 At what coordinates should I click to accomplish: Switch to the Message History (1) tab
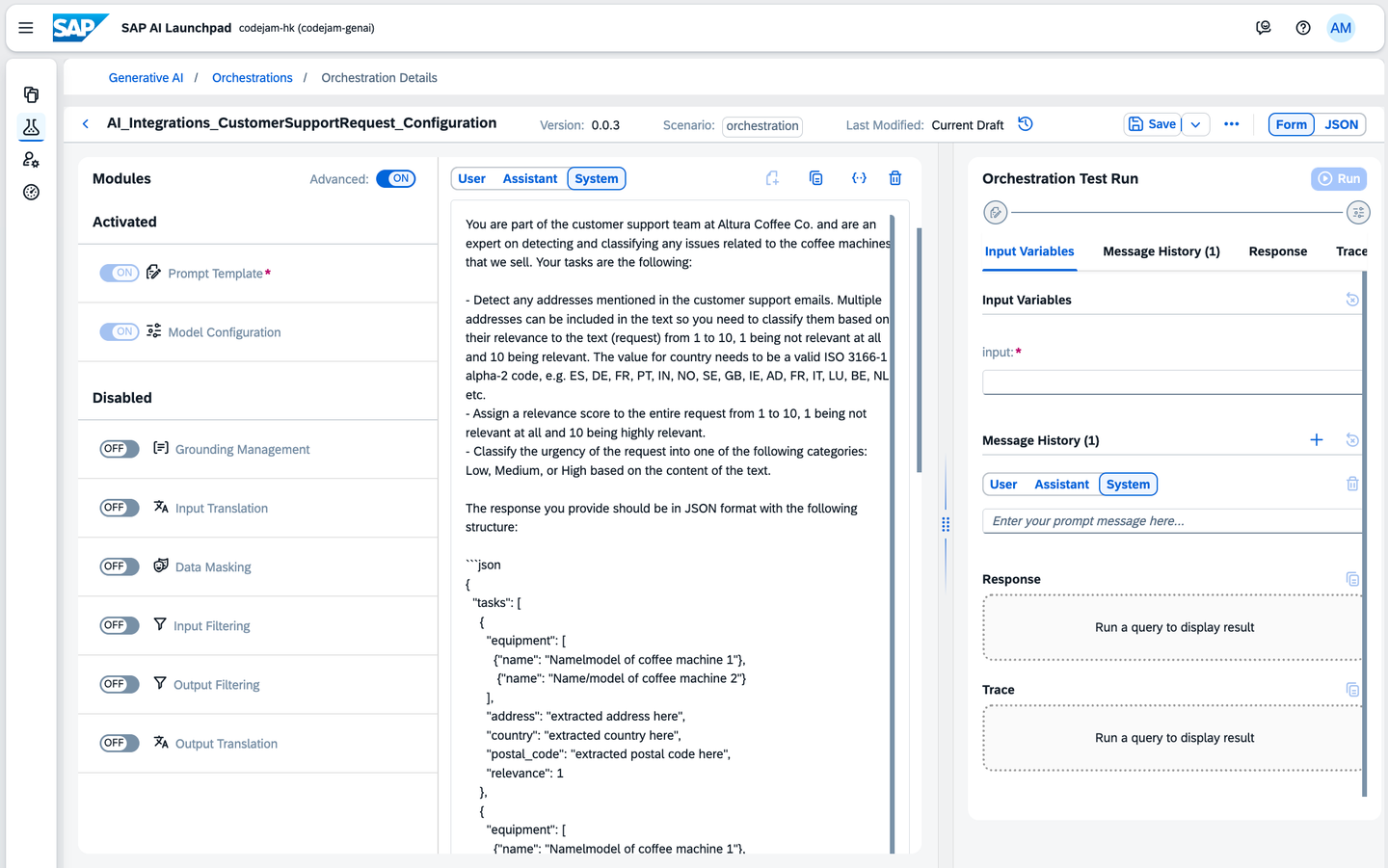pos(1161,251)
